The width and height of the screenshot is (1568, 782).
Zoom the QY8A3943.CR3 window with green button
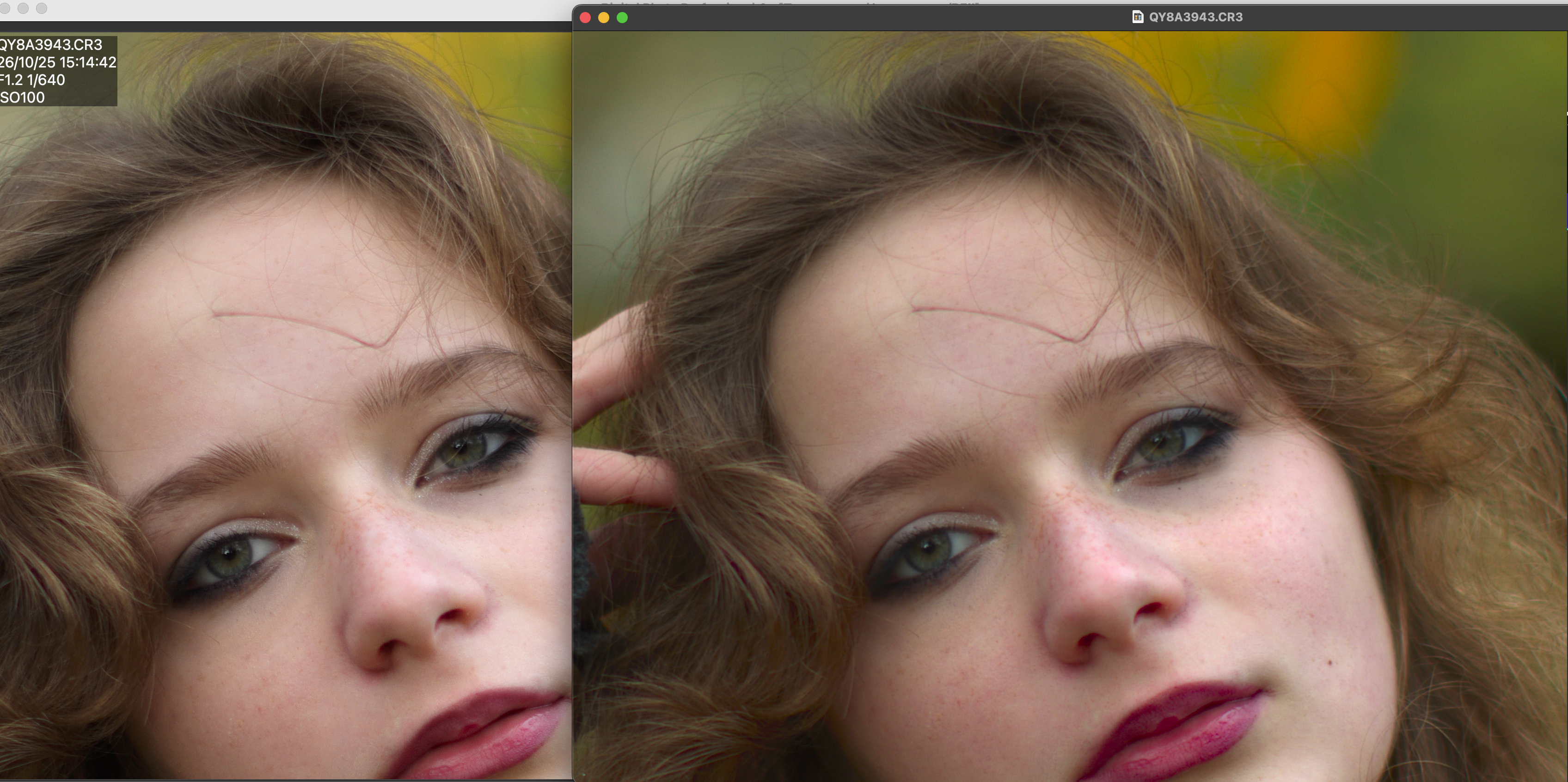pos(622,18)
